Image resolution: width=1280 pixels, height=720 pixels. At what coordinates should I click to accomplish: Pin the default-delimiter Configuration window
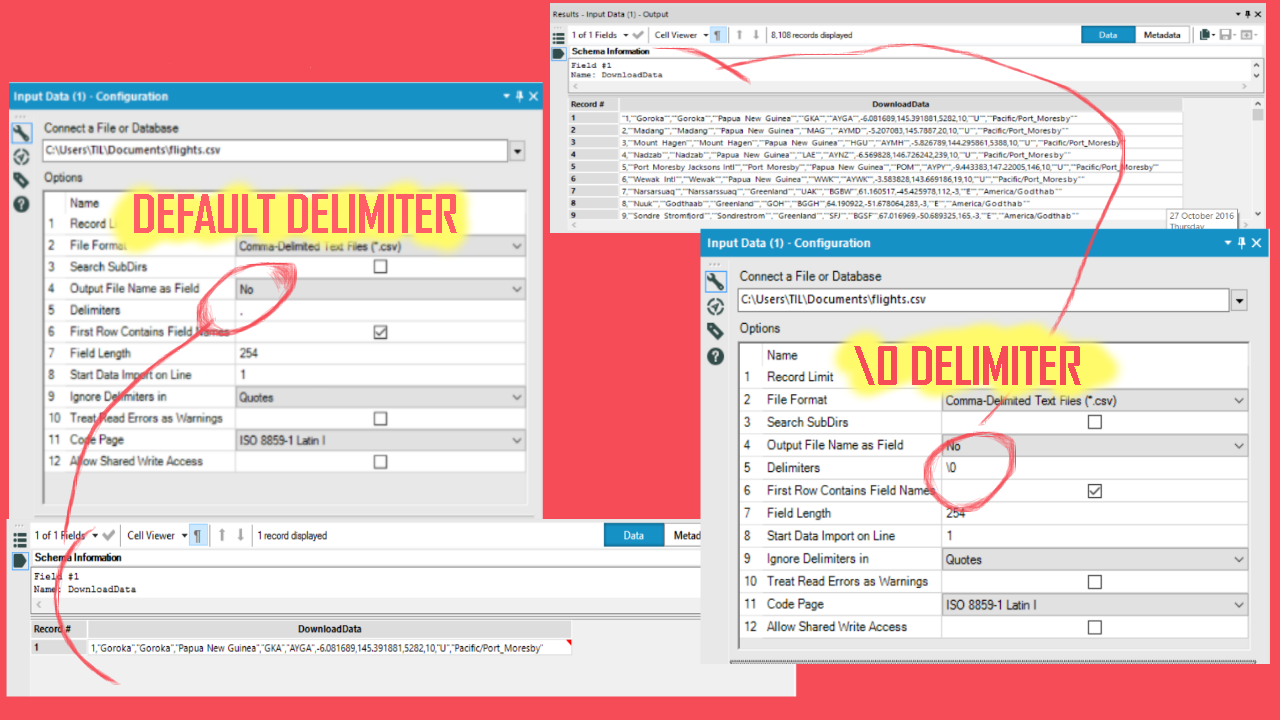tap(519, 97)
